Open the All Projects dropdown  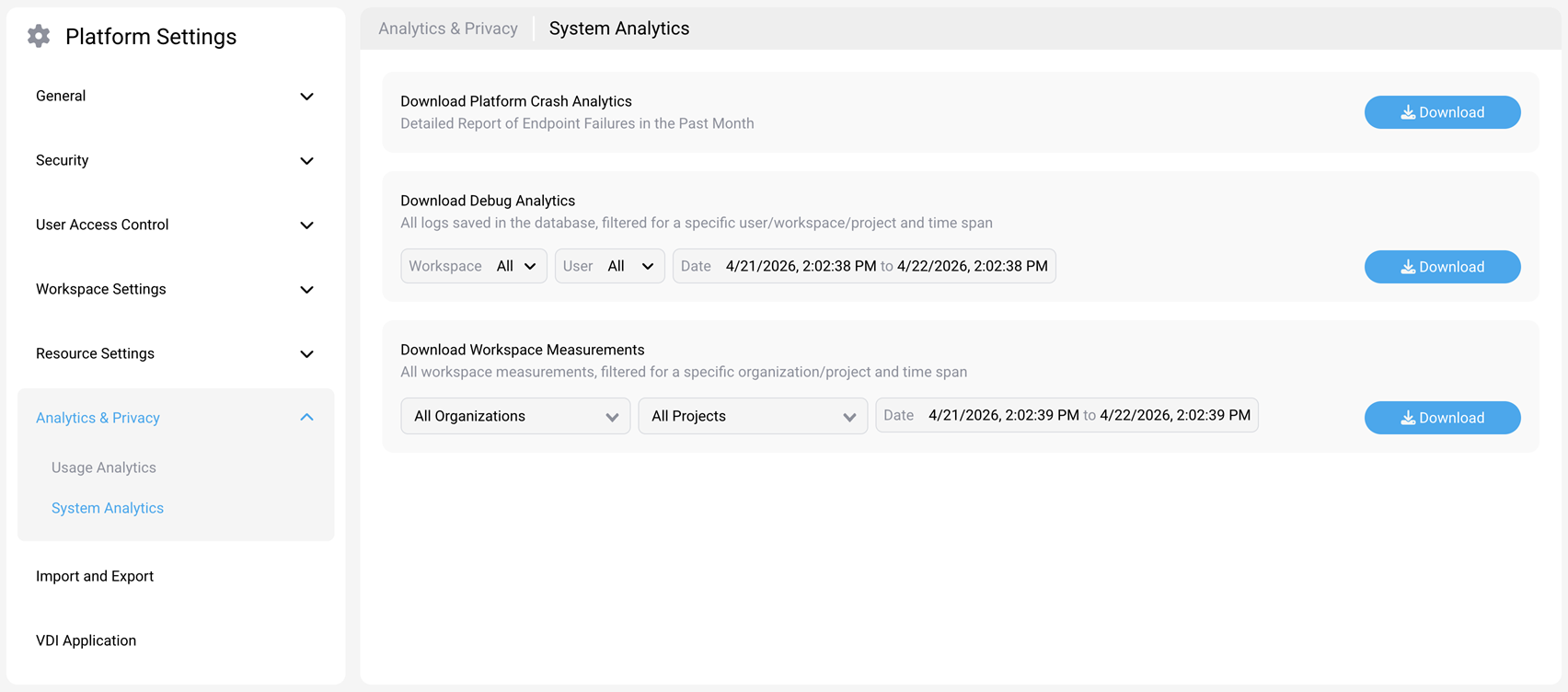[x=753, y=416]
